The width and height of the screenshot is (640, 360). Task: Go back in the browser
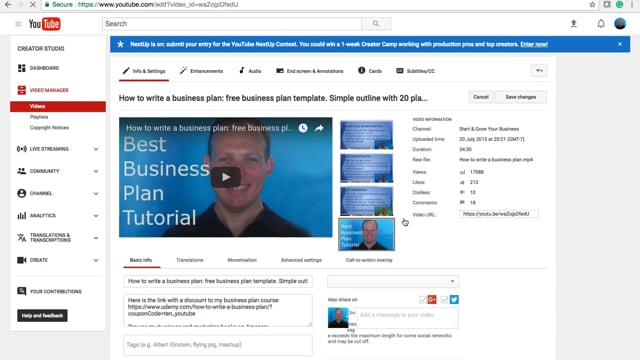click(8, 4)
